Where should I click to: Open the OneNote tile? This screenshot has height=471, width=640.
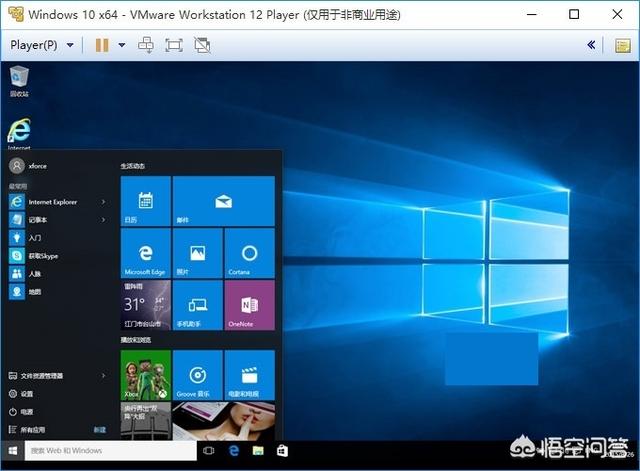point(250,305)
